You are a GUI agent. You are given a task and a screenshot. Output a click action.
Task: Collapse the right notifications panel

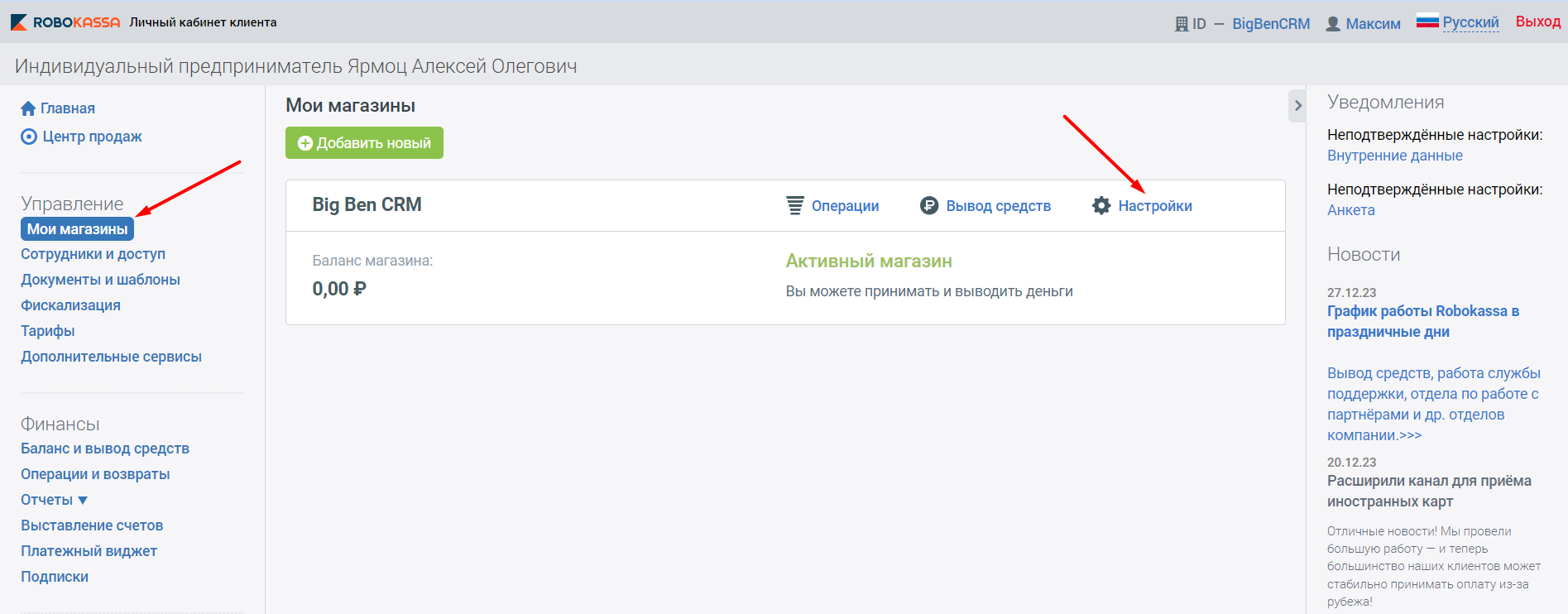coord(1297,105)
